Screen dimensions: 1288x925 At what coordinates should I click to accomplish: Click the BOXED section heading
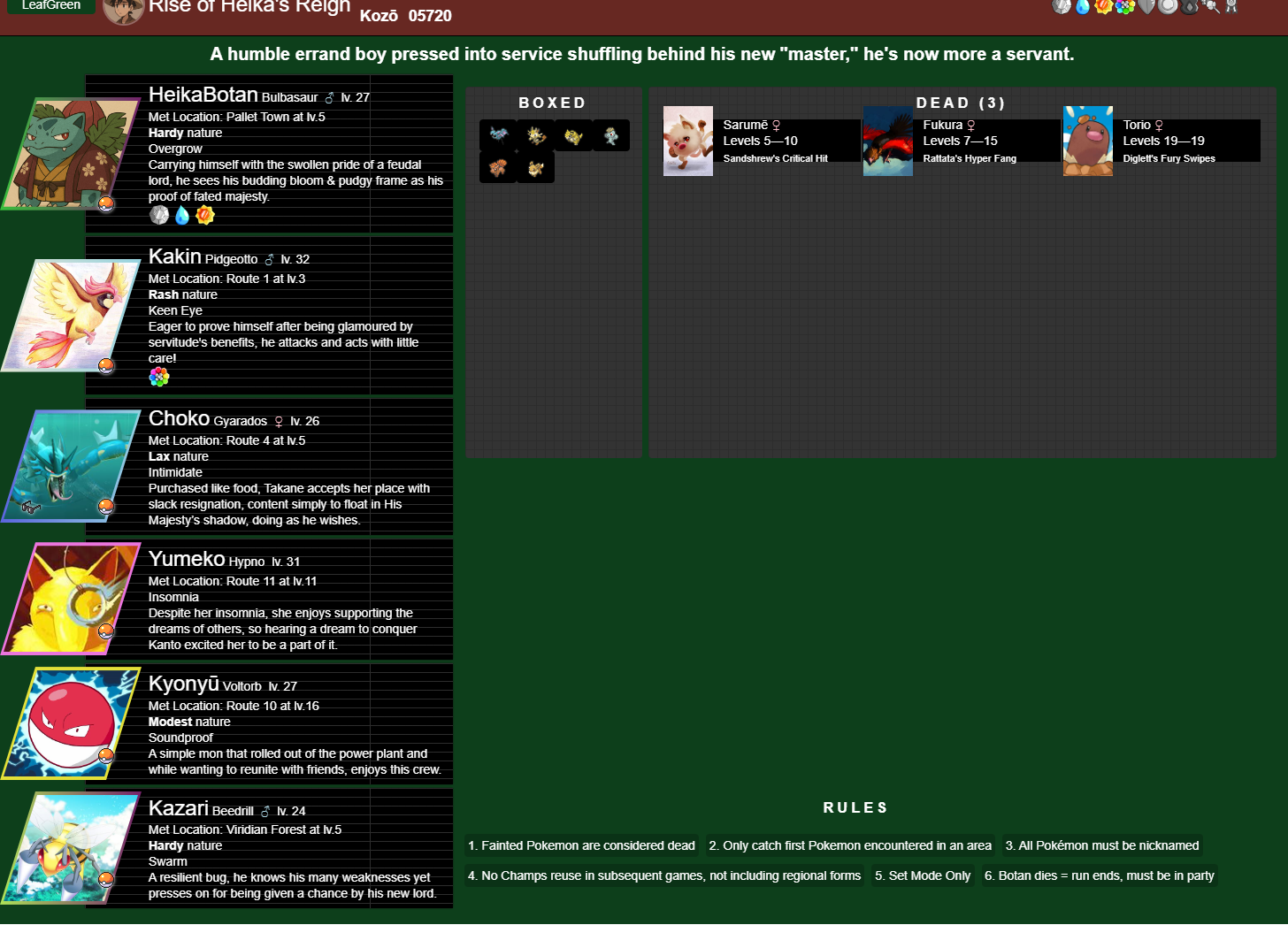pyautogui.click(x=553, y=103)
